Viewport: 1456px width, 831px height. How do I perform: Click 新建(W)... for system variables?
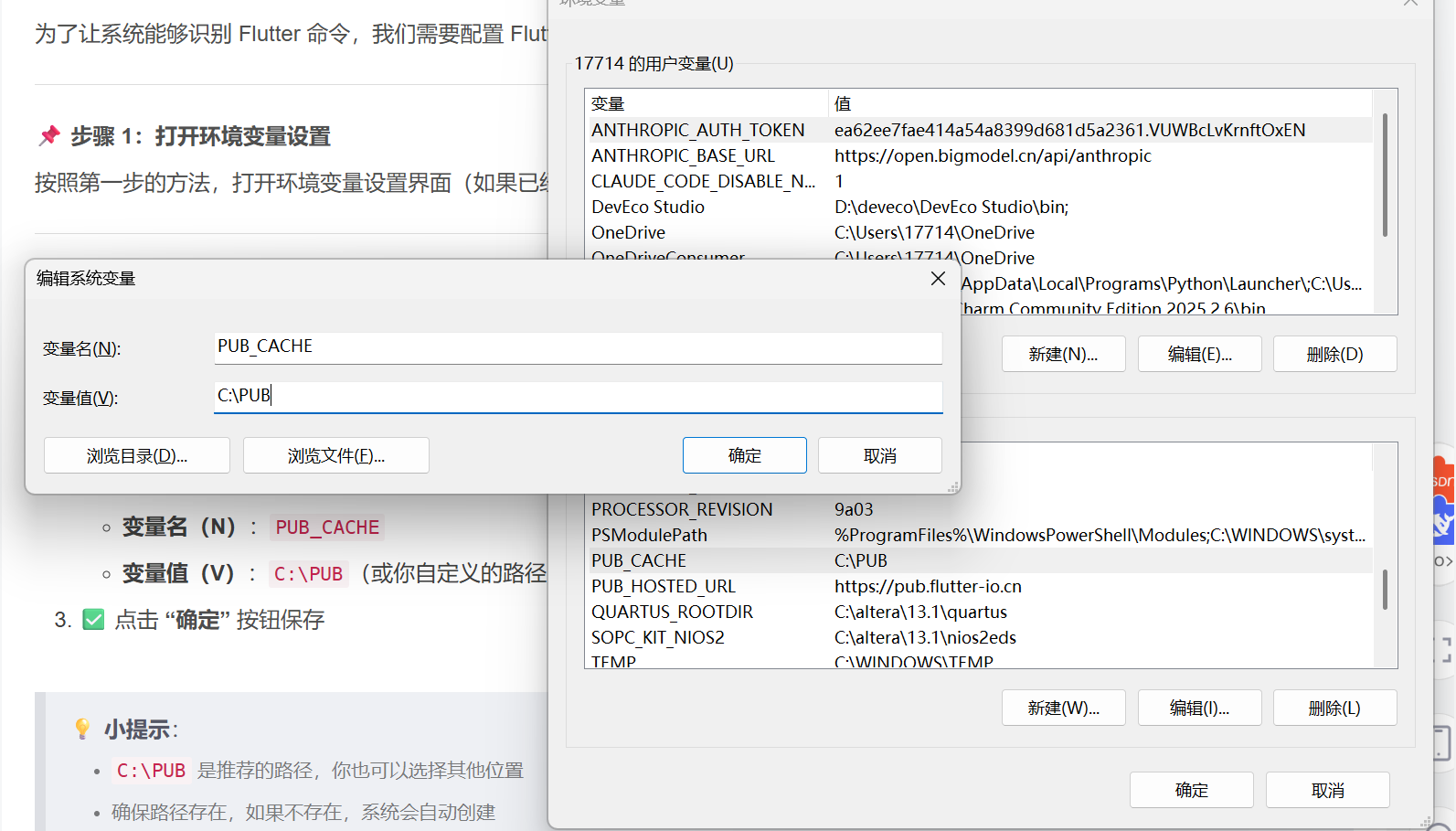[1063, 708]
